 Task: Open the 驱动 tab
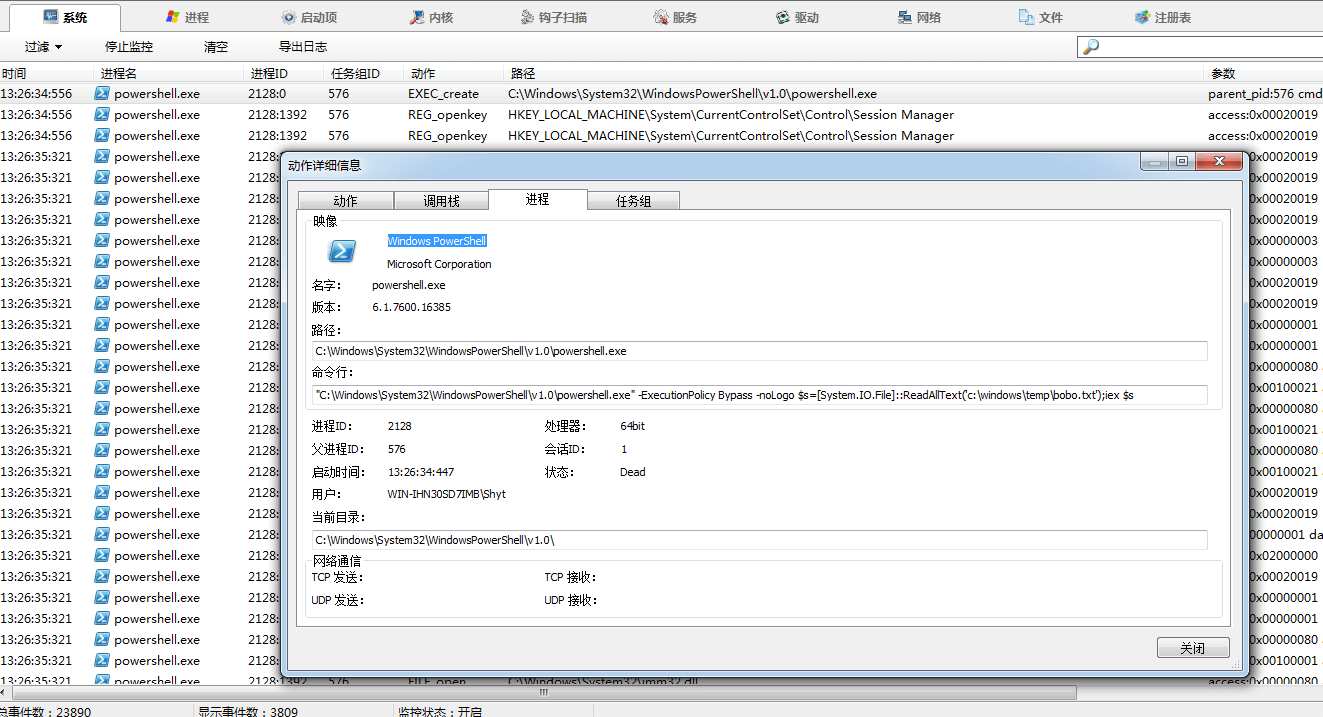797,17
